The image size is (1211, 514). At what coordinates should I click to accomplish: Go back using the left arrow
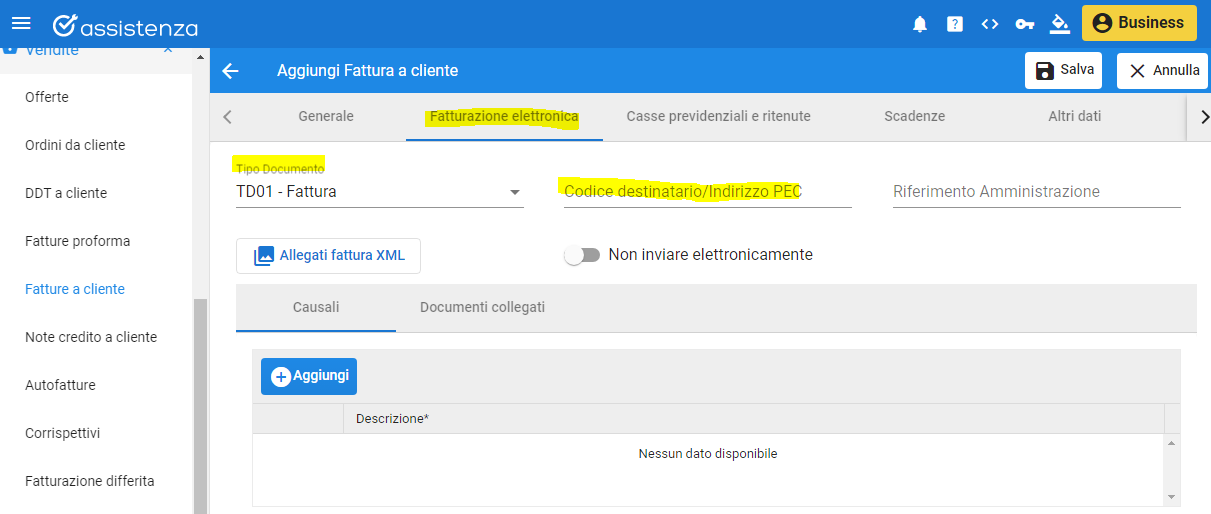[x=231, y=71]
